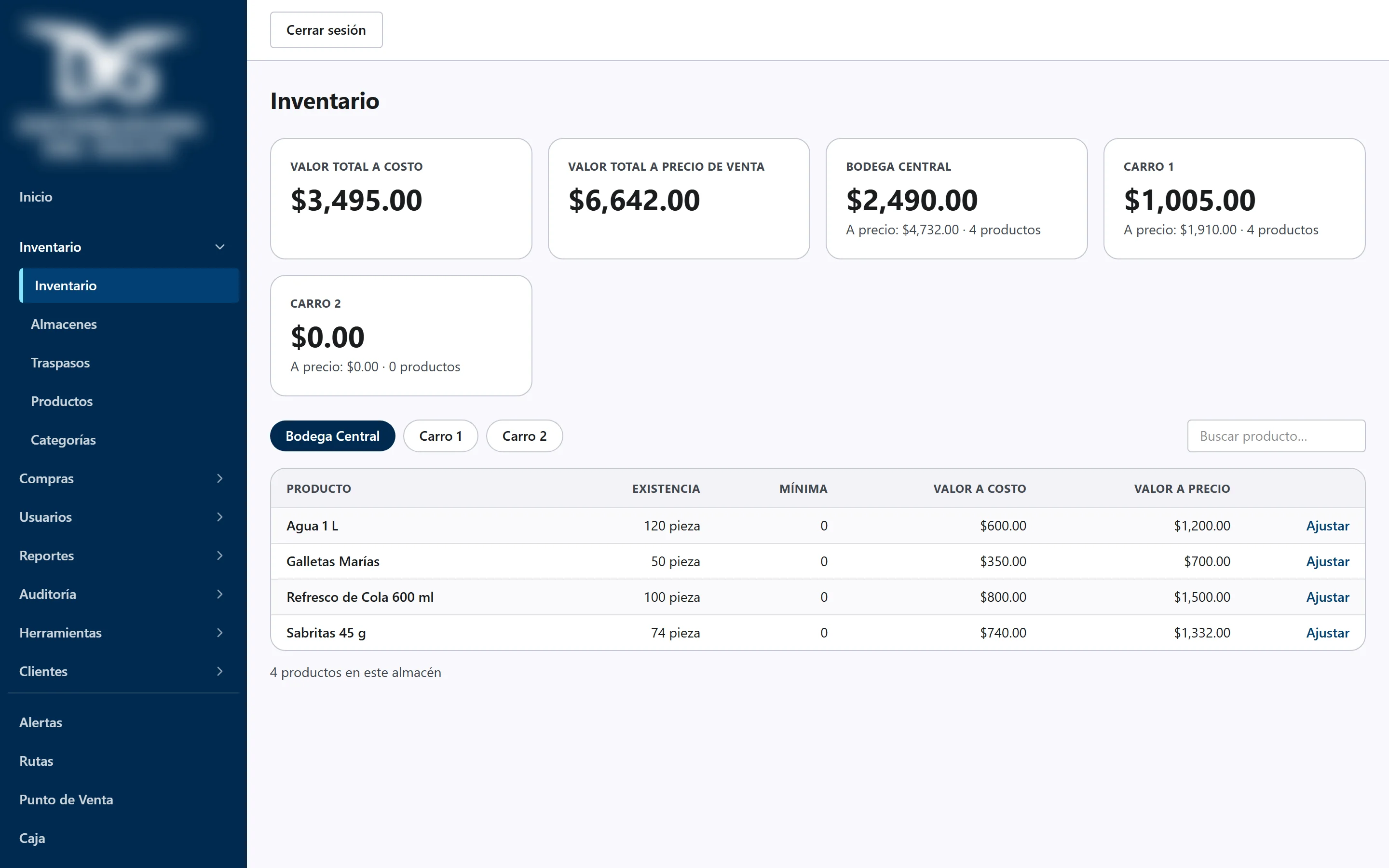Screen dimensions: 1389x868
Task: Open Categorías in the sidebar
Action: [x=63, y=440]
